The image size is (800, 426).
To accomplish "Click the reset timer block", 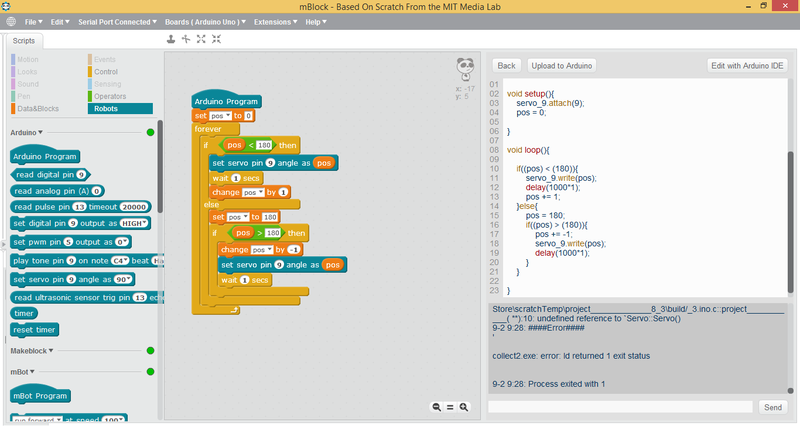I will tap(34, 330).
